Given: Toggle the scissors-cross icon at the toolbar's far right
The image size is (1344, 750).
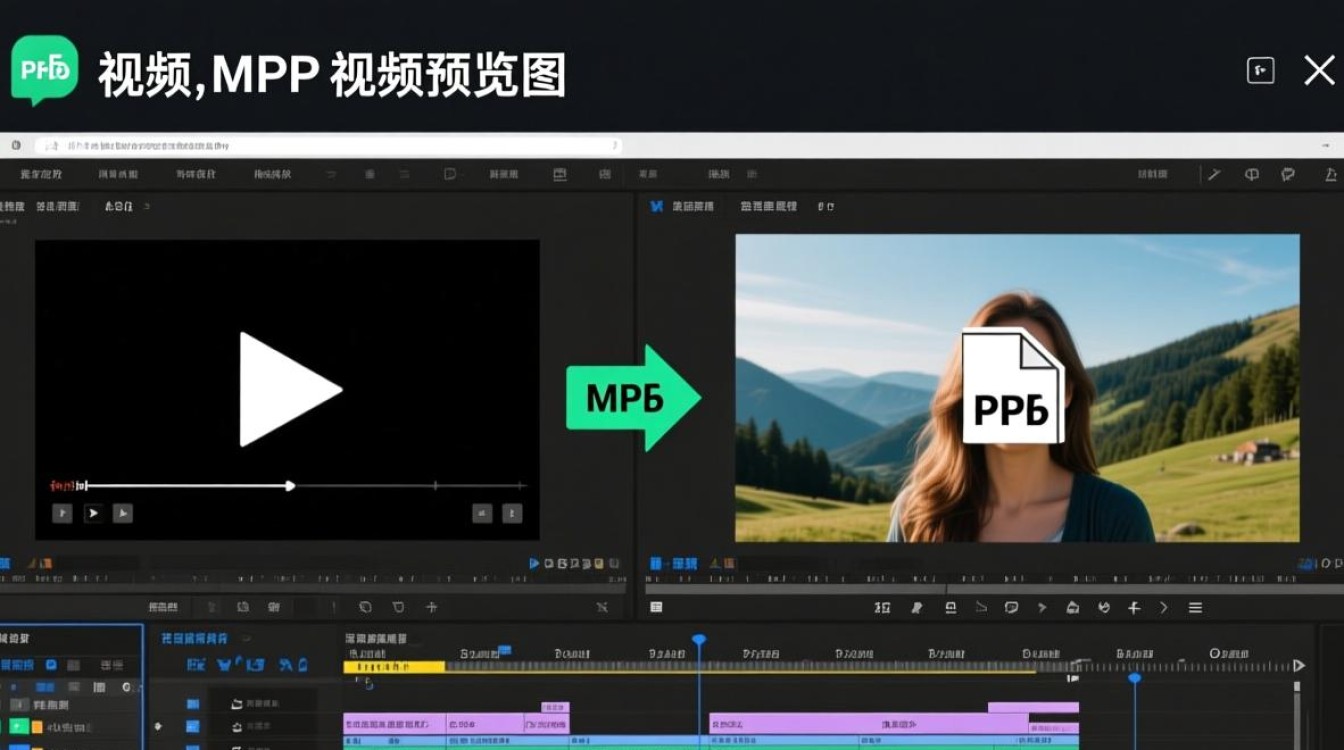Looking at the screenshot, I should pos(603,607).
